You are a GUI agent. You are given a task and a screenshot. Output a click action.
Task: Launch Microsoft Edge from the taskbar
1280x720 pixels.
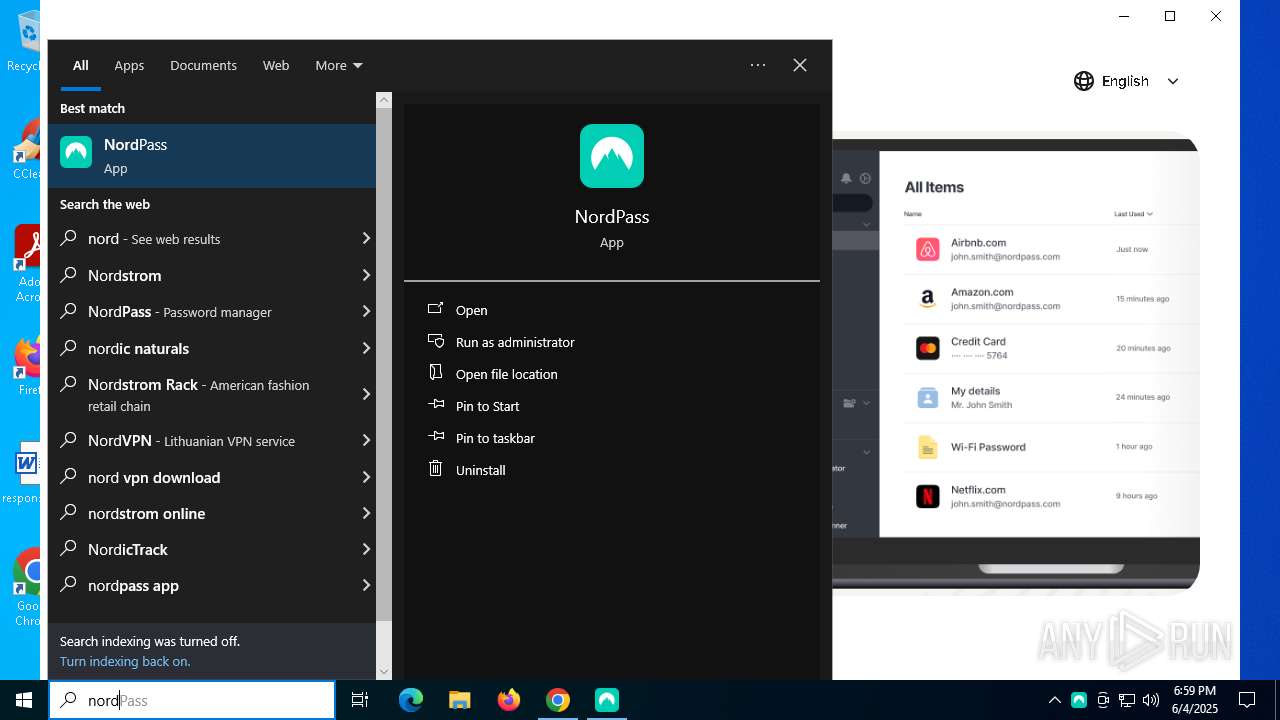411,700
